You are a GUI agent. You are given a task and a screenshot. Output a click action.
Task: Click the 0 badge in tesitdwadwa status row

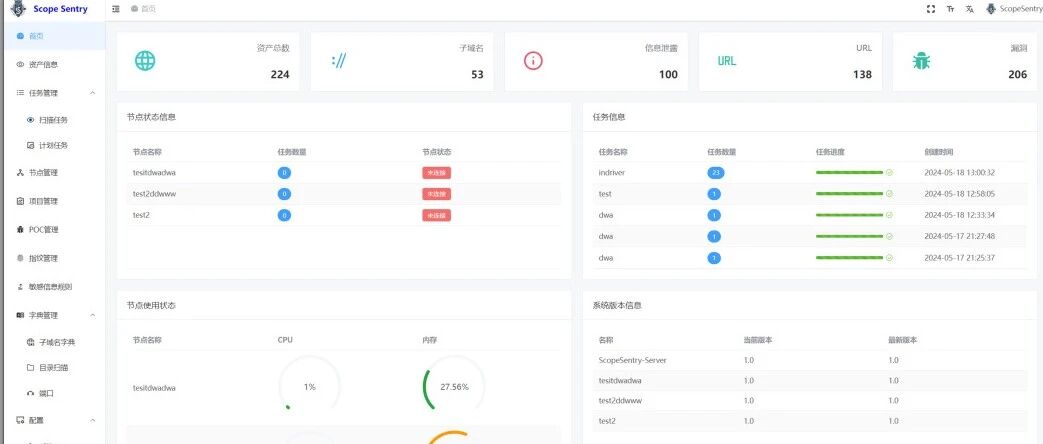coord(284,172)
